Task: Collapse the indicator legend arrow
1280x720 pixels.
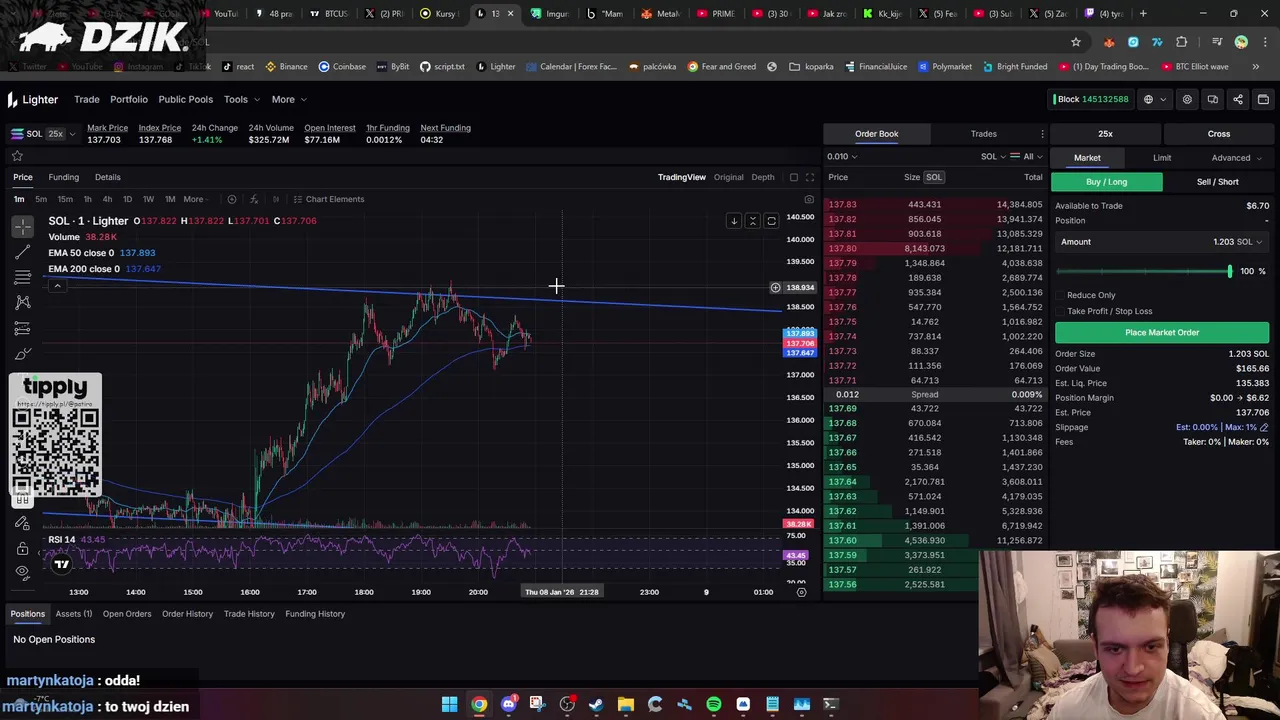Action: click(57, 286)
